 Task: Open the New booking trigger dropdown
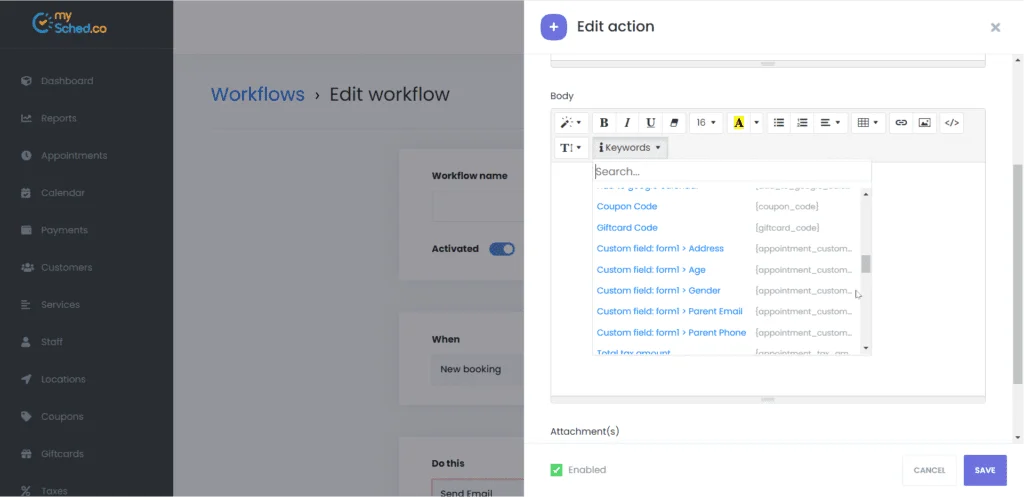tap(478, 369)
